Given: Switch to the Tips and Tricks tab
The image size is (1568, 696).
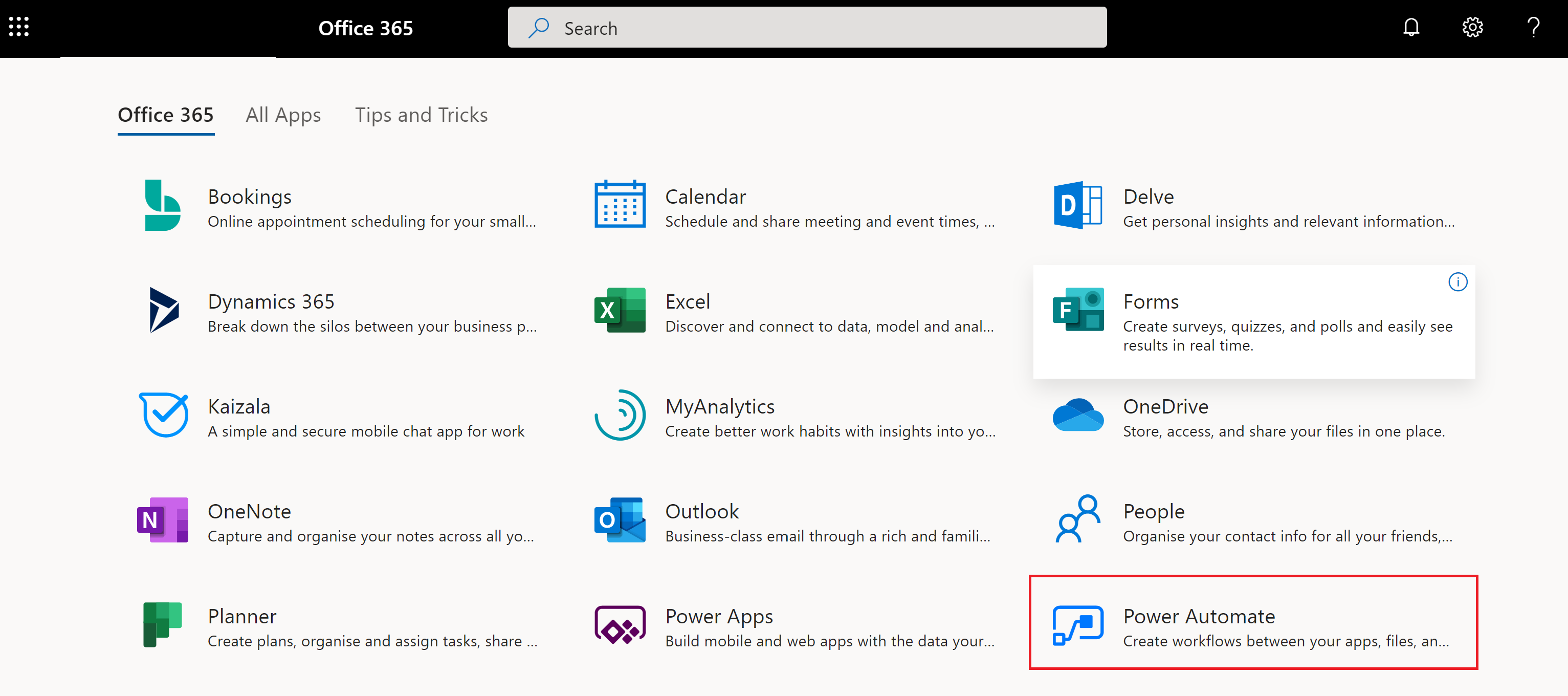Looking at the screenshot, I should (421, 115).
